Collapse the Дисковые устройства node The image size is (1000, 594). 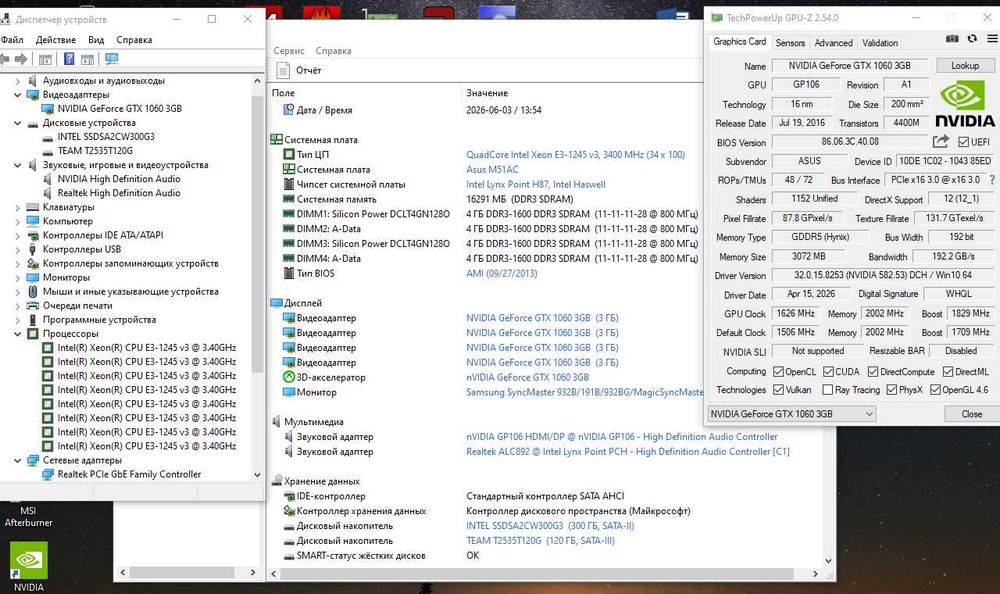tap(17, 123)
